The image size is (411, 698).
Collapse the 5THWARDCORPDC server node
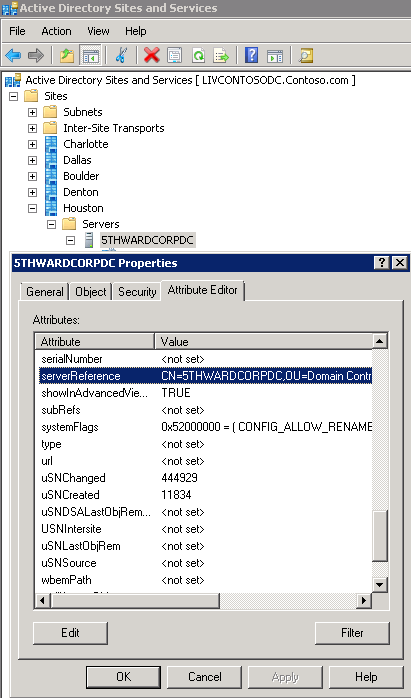coord(70,240)
